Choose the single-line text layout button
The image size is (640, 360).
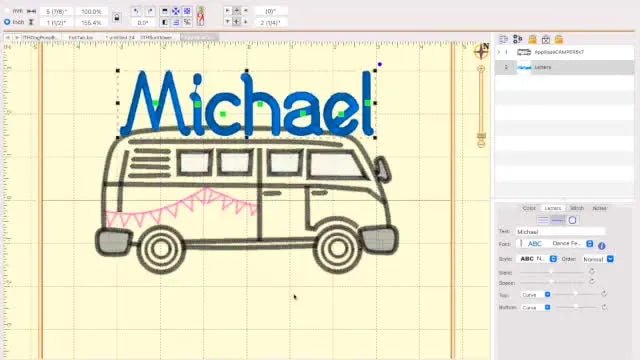point(558,220)
